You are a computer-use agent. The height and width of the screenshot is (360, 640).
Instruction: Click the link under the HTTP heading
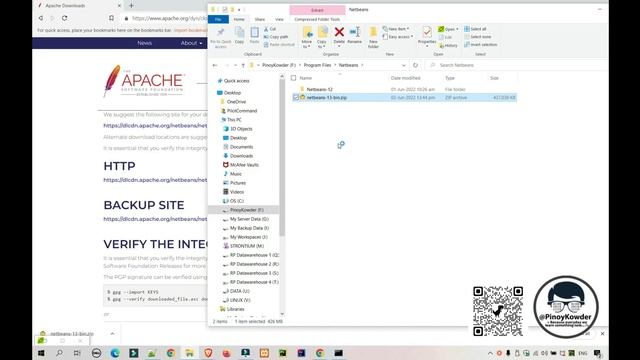[x=155, y=180]
